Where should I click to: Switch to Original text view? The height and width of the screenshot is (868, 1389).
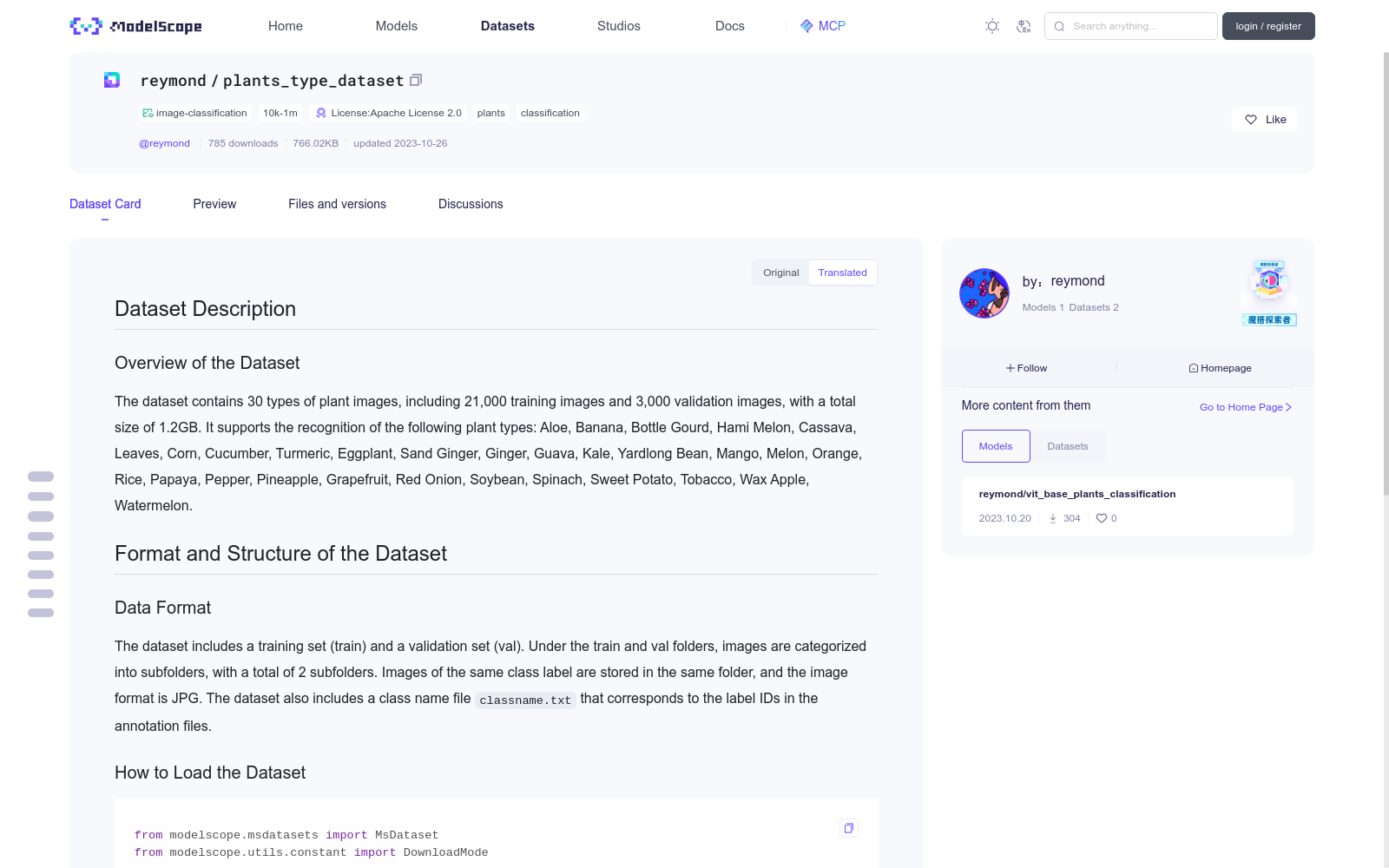[781, 273]
